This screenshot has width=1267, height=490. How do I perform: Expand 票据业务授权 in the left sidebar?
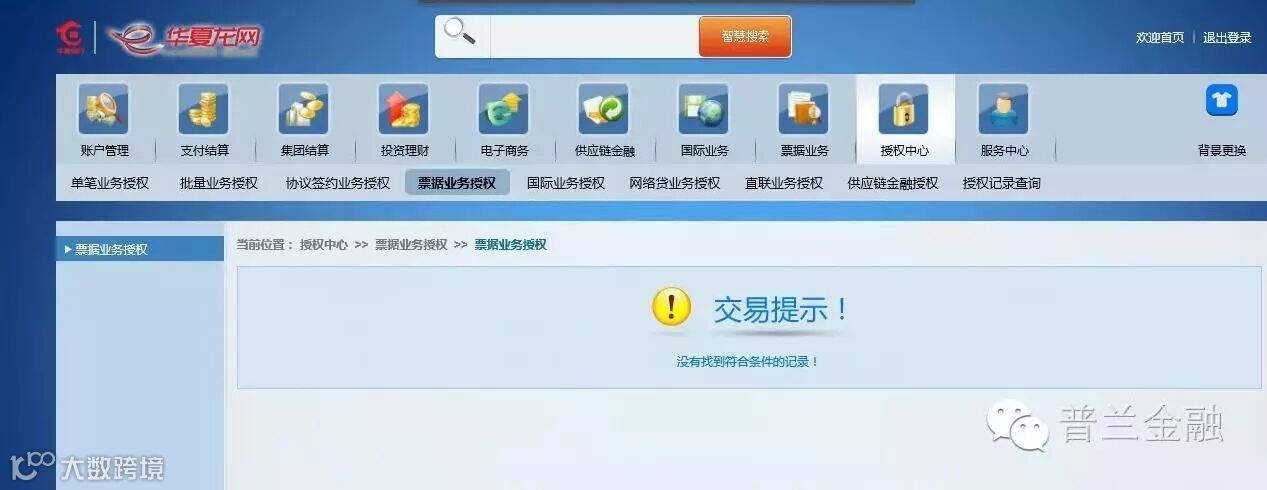point(140,249)
